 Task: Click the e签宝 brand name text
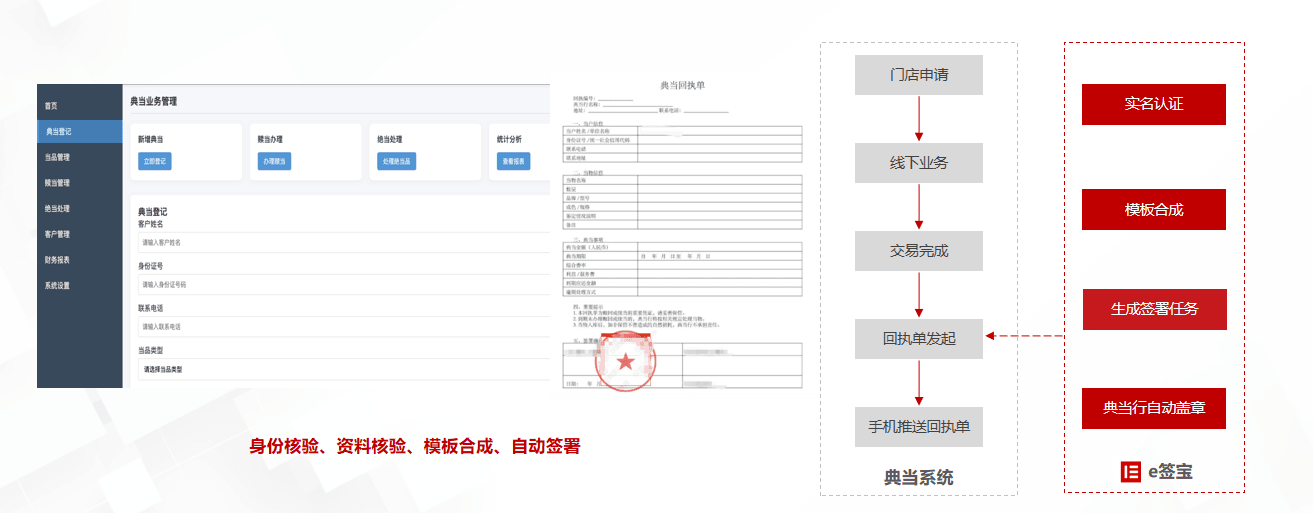[x=1170, y=471]
